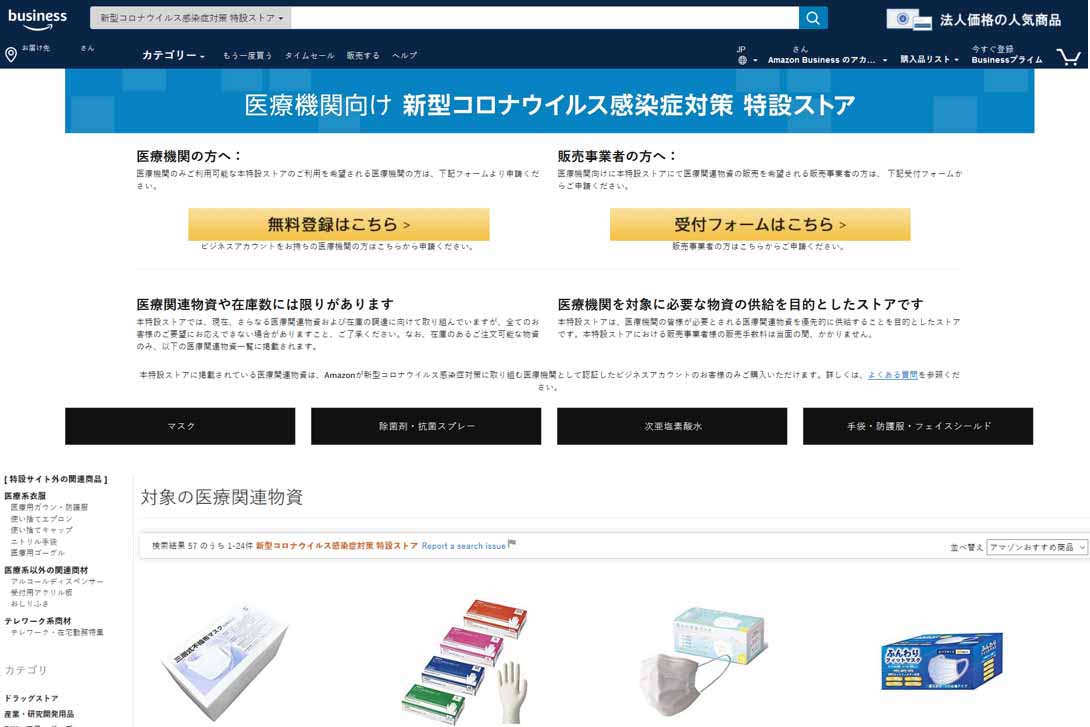Open the Amazon Business account menu

826,60
